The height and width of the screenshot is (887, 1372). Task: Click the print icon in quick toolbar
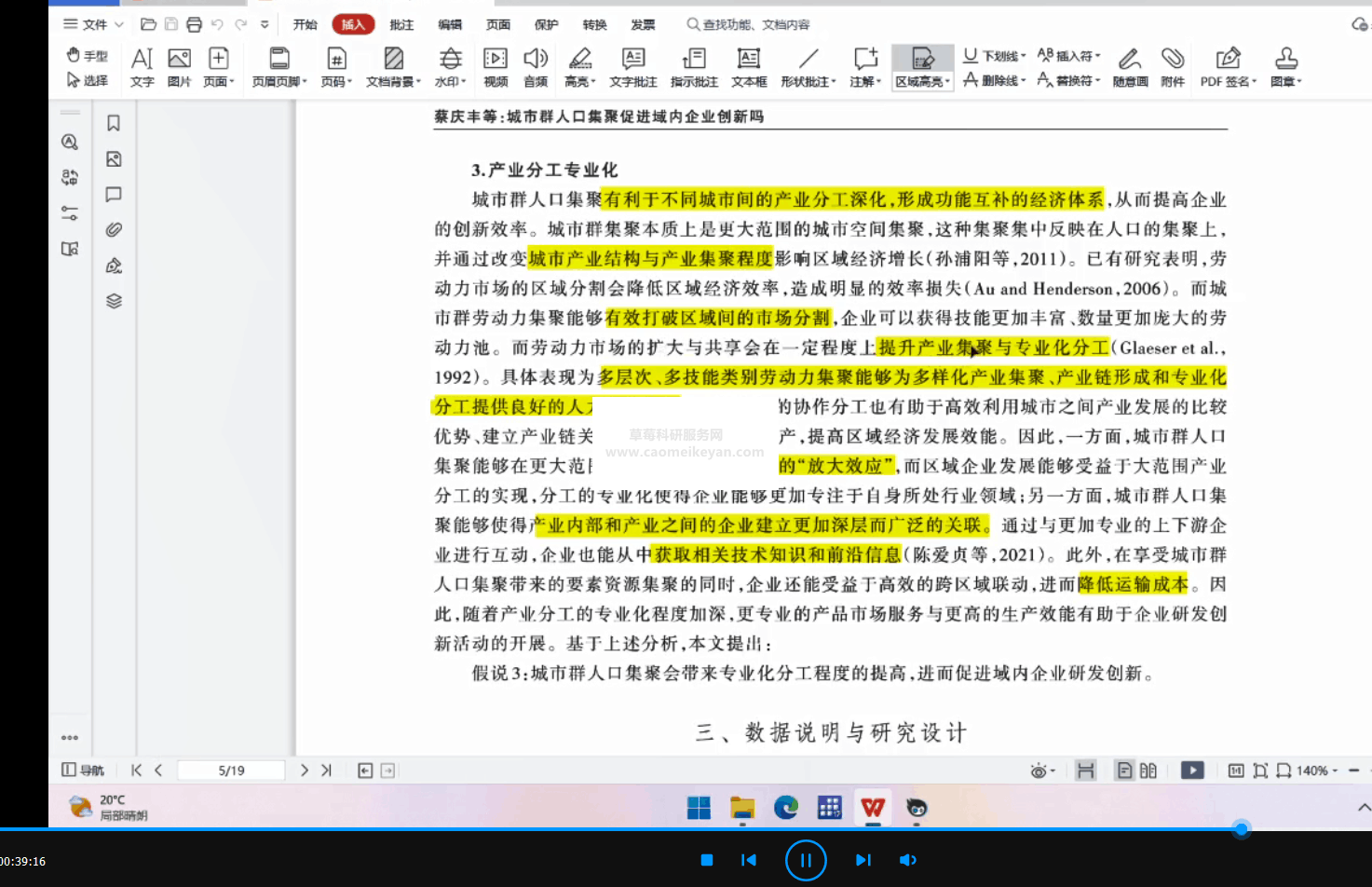pos(194,24)
